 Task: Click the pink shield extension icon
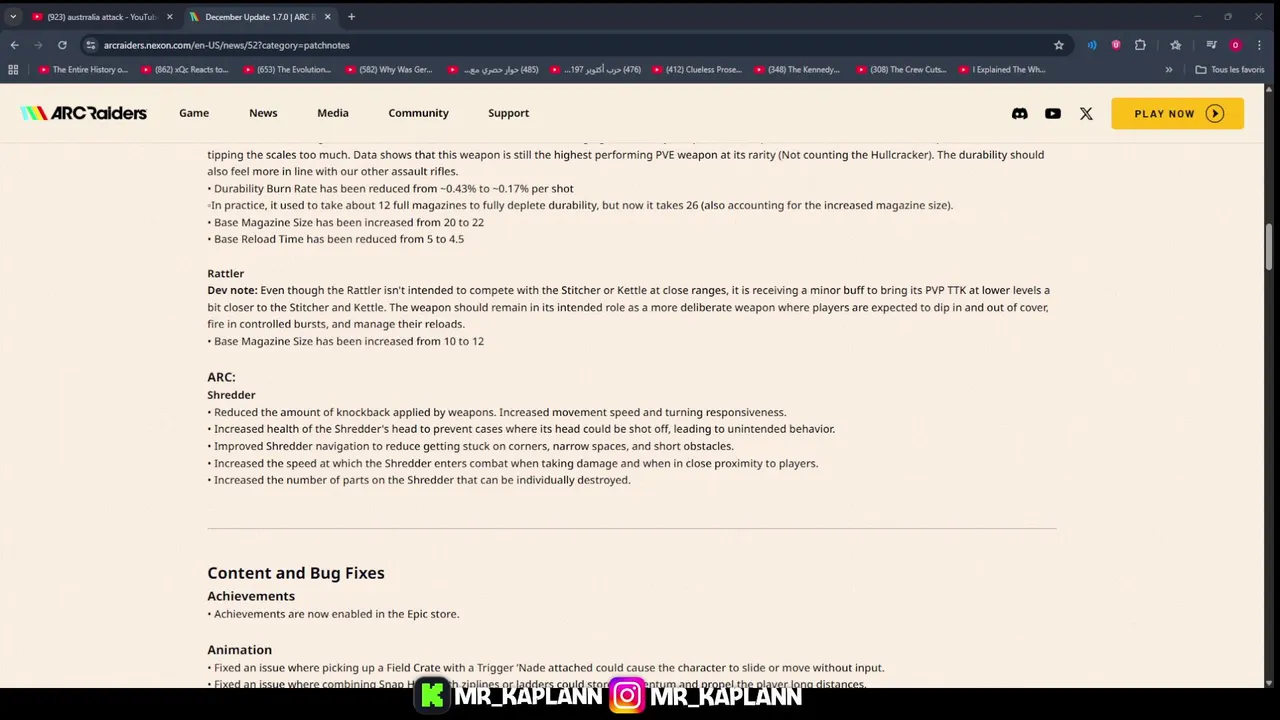(x=1116, y=45)
